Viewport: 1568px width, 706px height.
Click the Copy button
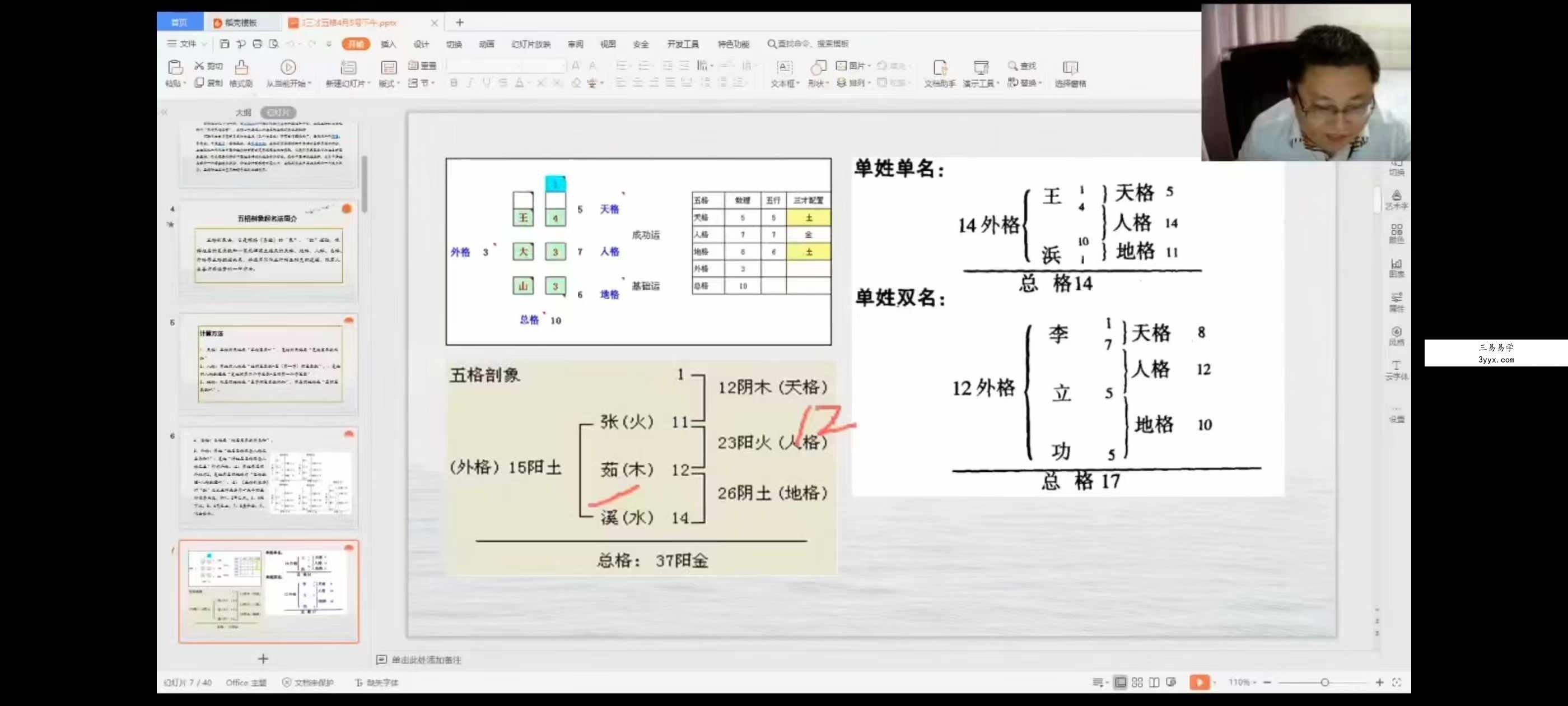point(209,83)
